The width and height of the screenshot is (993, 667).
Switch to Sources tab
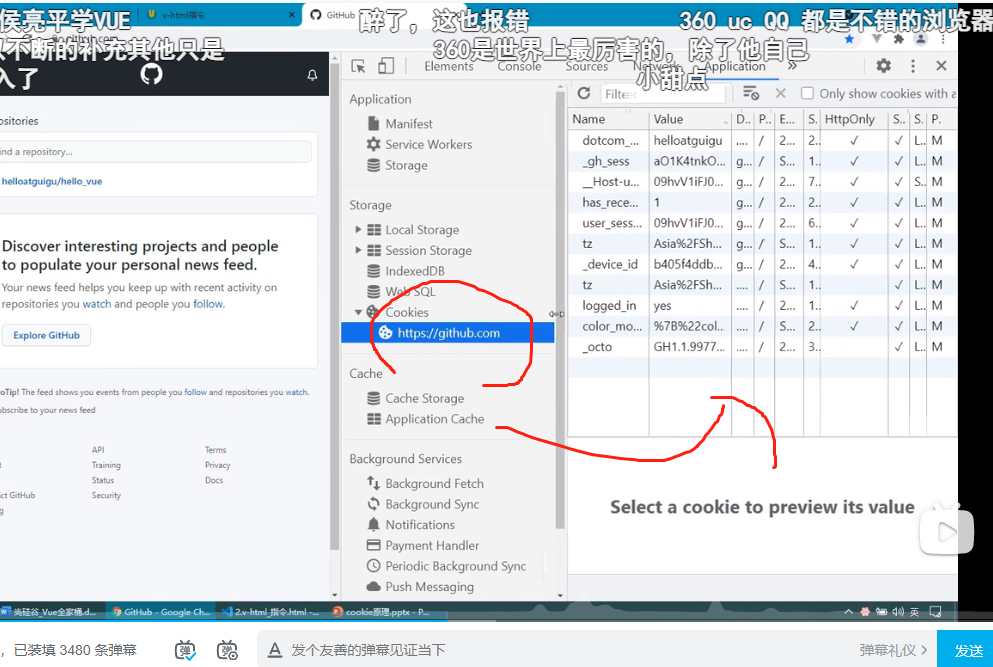click(586, 66)
